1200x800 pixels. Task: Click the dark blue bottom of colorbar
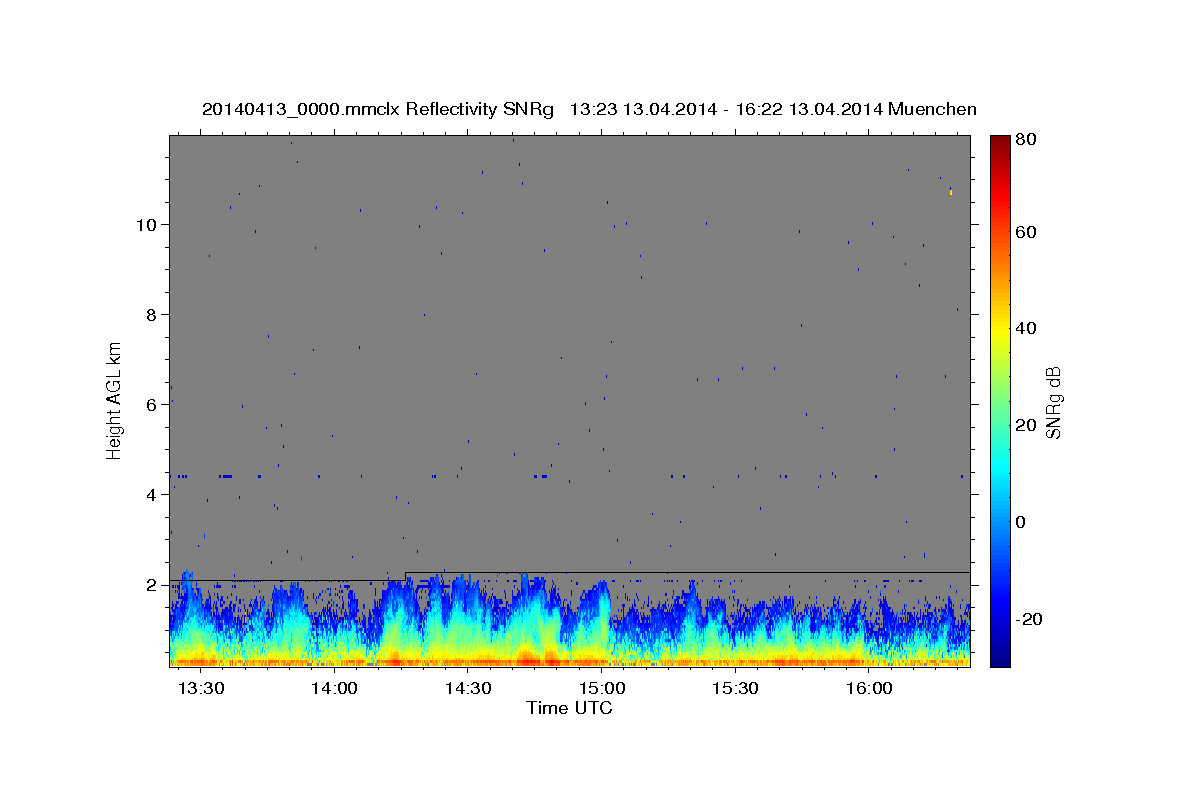point(1000,659)
